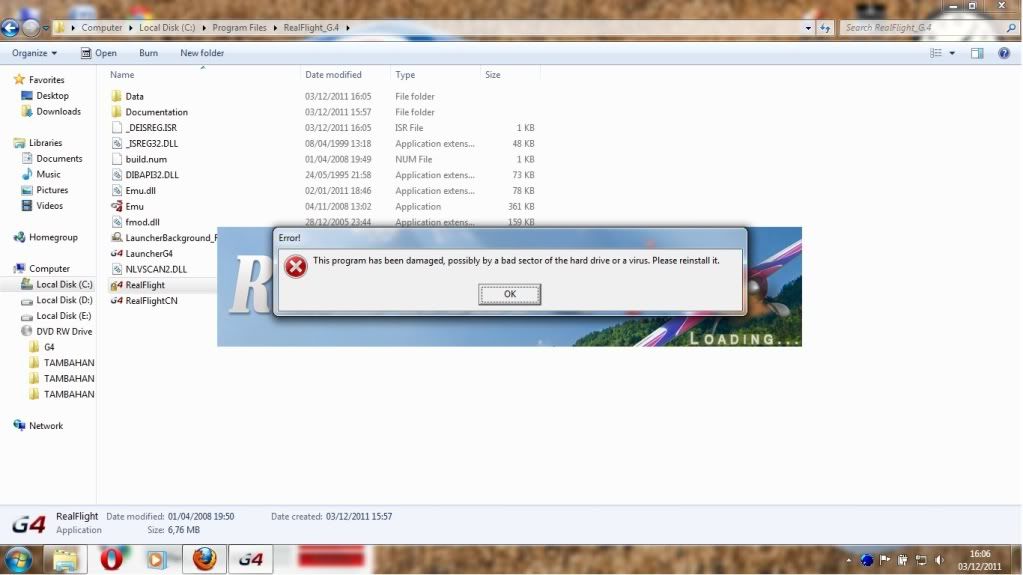This screenshot has width=1023, height=575.
Task: Click New folder in the toolbar
Action: 202,53
